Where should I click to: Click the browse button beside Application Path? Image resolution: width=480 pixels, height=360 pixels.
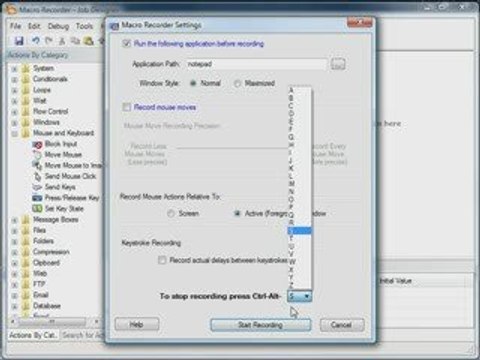[338, 64]
